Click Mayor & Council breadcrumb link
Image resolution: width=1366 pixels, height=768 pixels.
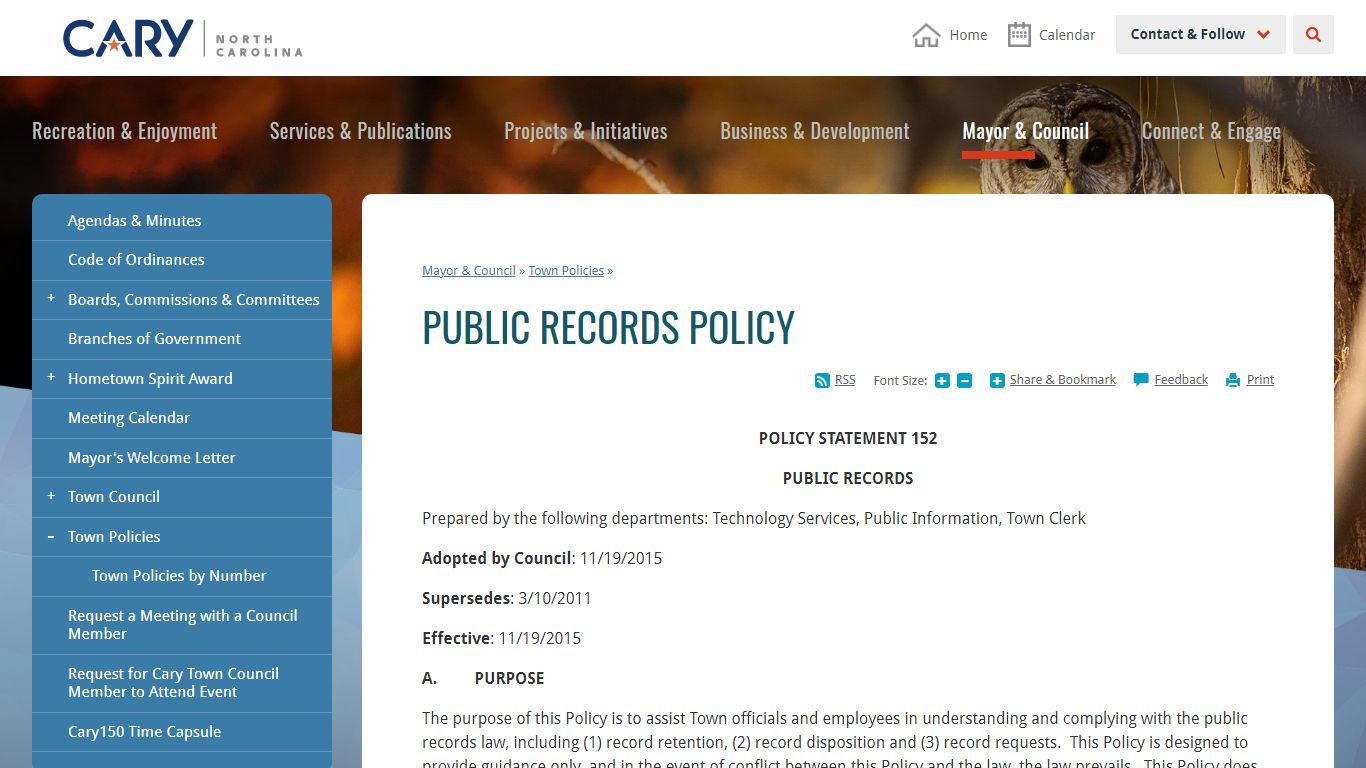pyautogui.click(x=469, y=271)
